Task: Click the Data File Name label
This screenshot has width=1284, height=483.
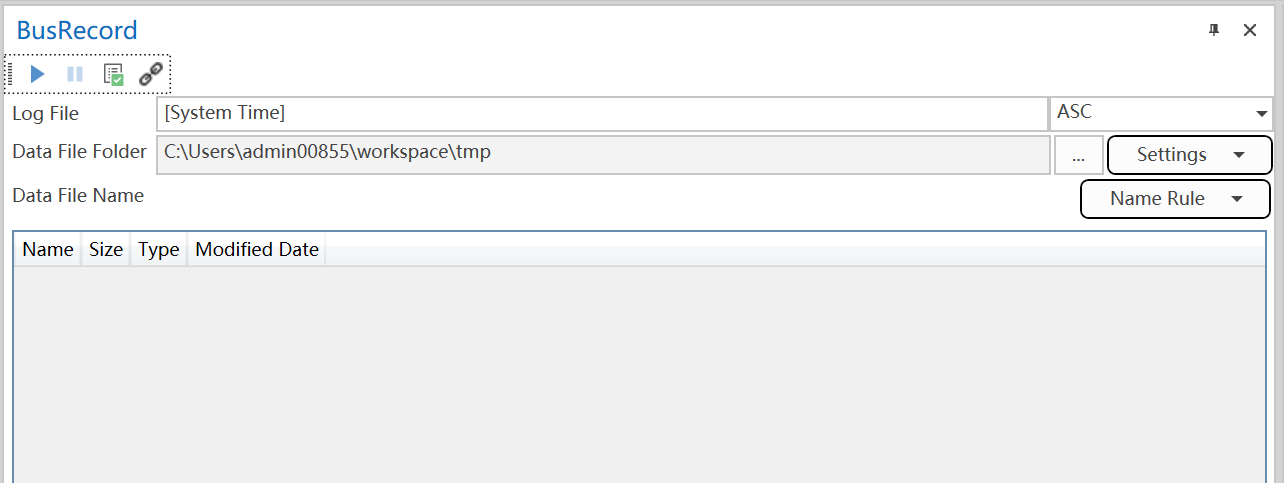Action: pyautogui.click(x=78, y=196)
